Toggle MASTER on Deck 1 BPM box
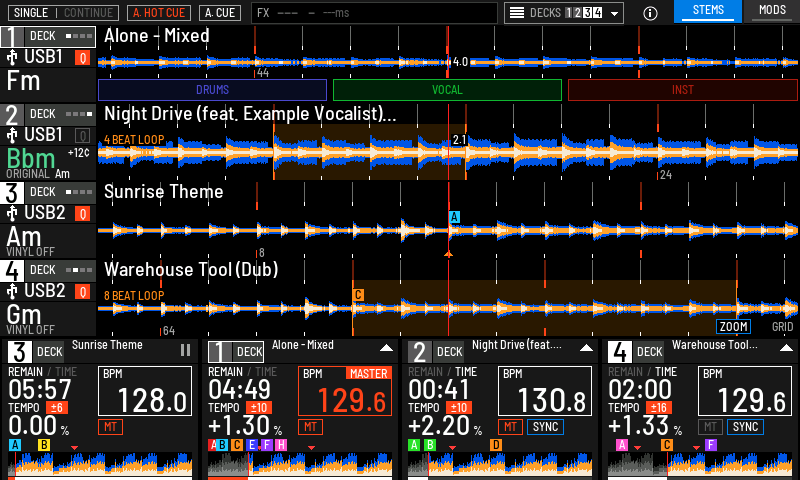Image resolution: width=800 pixels, height=480 pixels. click(368, 374)
